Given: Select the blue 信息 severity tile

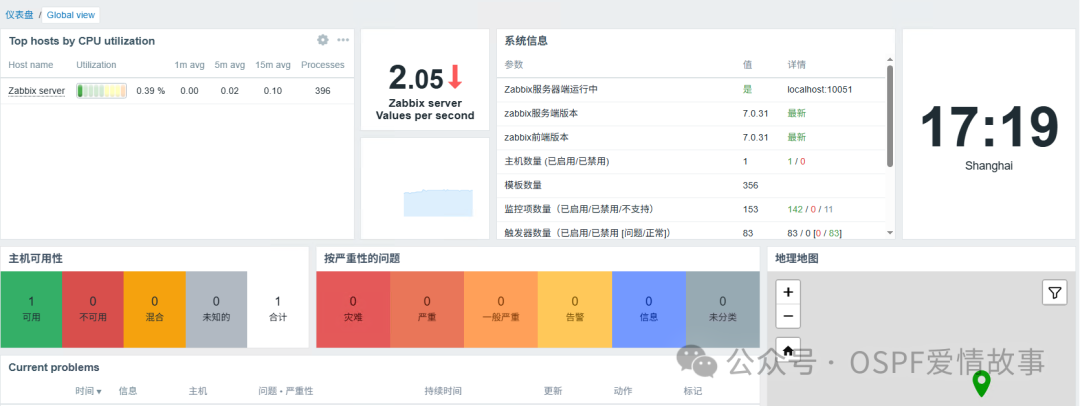Looking at the screenshot, I should coord(649,309).
